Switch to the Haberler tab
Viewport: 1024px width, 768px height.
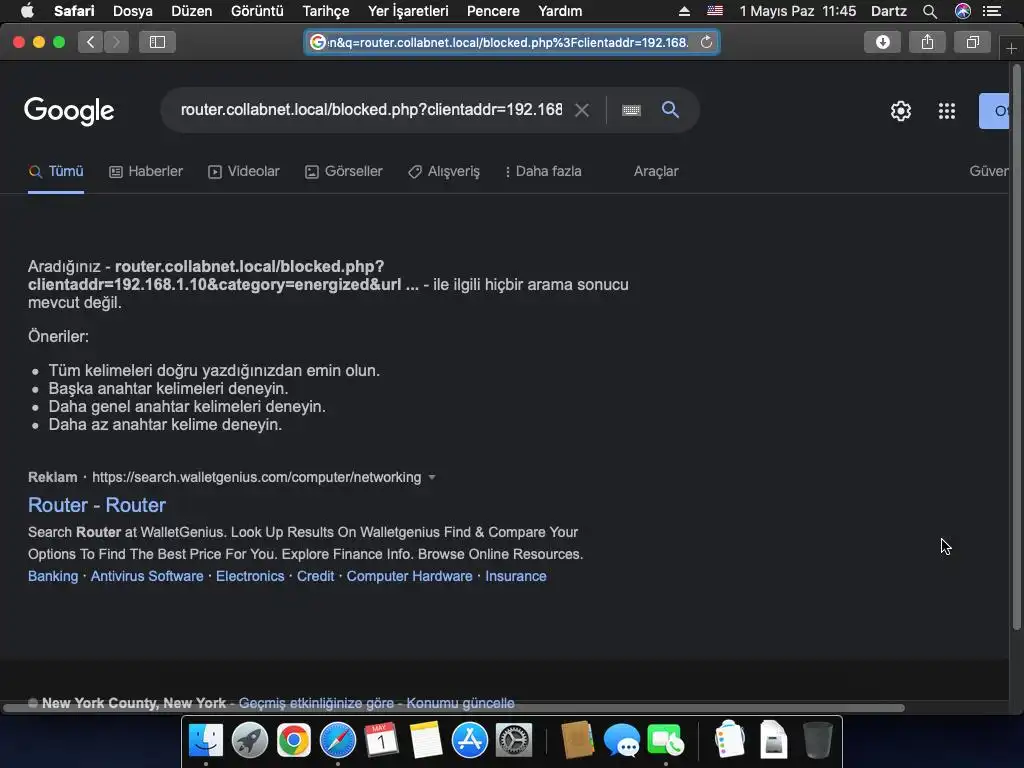(x=146, y=172)
